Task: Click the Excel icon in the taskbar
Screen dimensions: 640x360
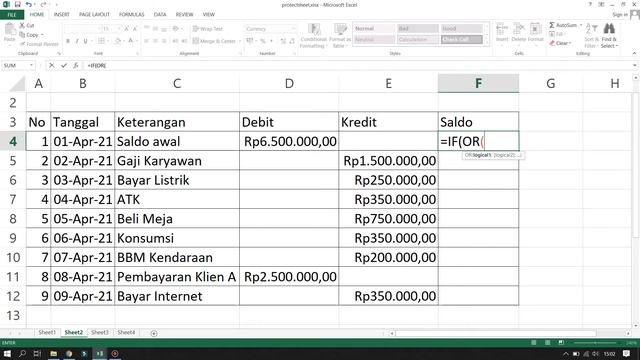Action: 100,353
